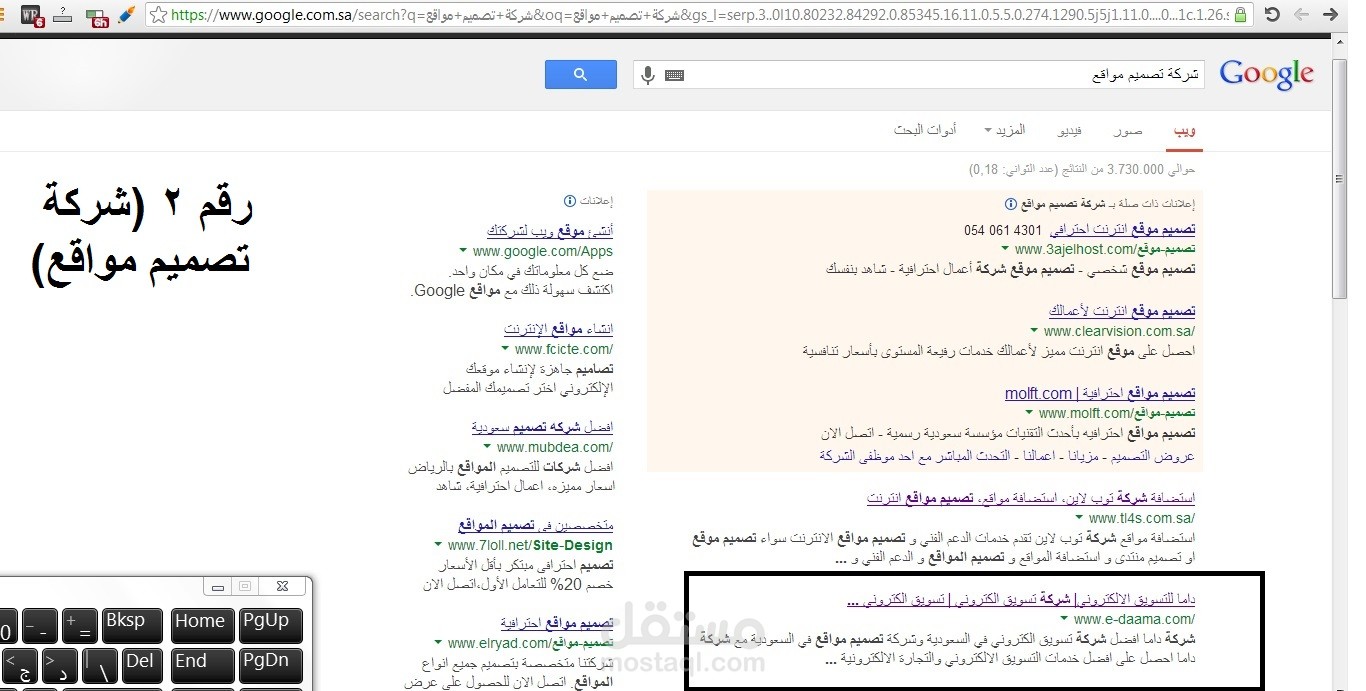The height and width of the screenshot is (691, 1366).
Task: Expand arrow next to www.clearvision.com.sa URL
Action: coord(1033,332)
